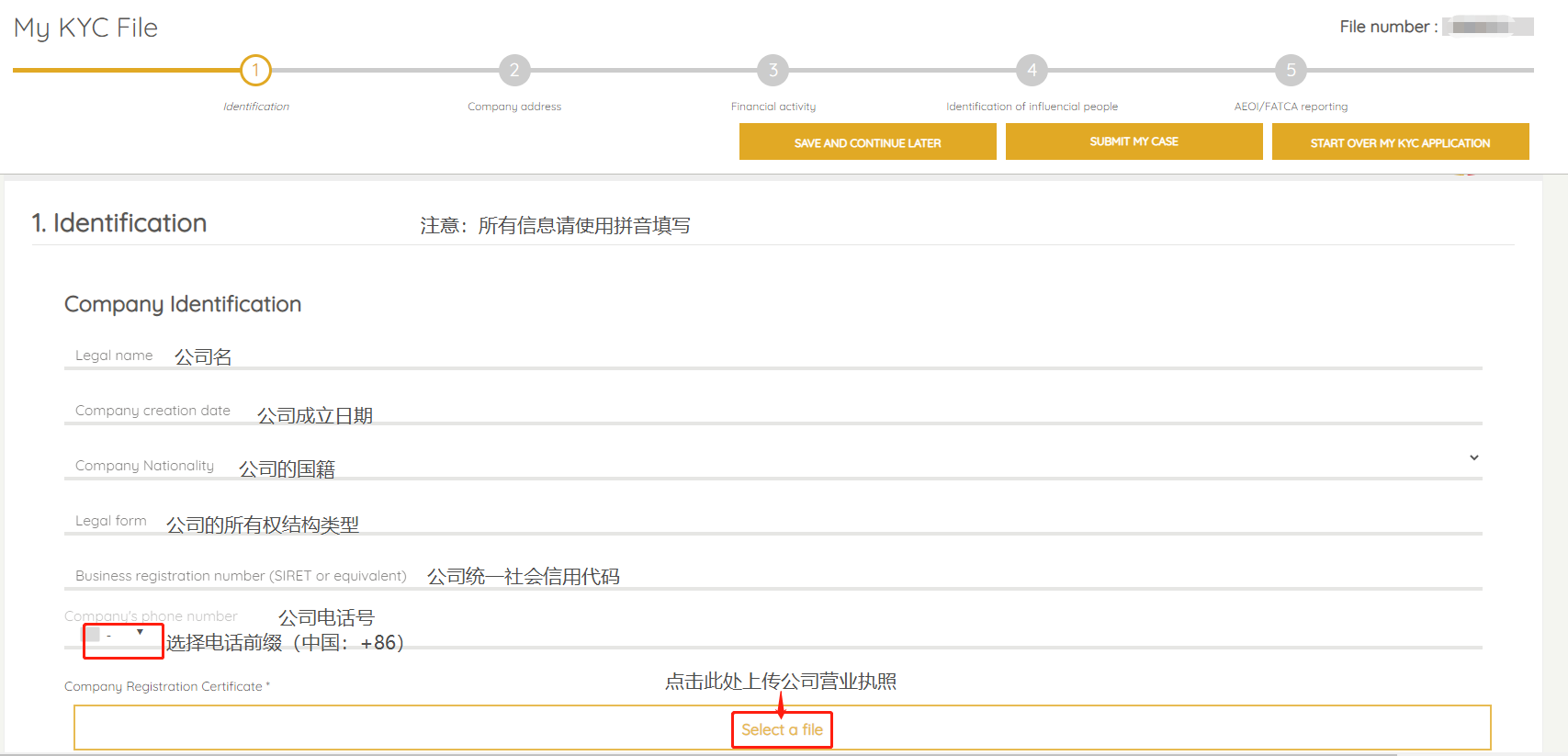Go to step 2 Company address
Image resolution: width=1568 pixels, height=756 pixels.
click(x=514, y=70)
